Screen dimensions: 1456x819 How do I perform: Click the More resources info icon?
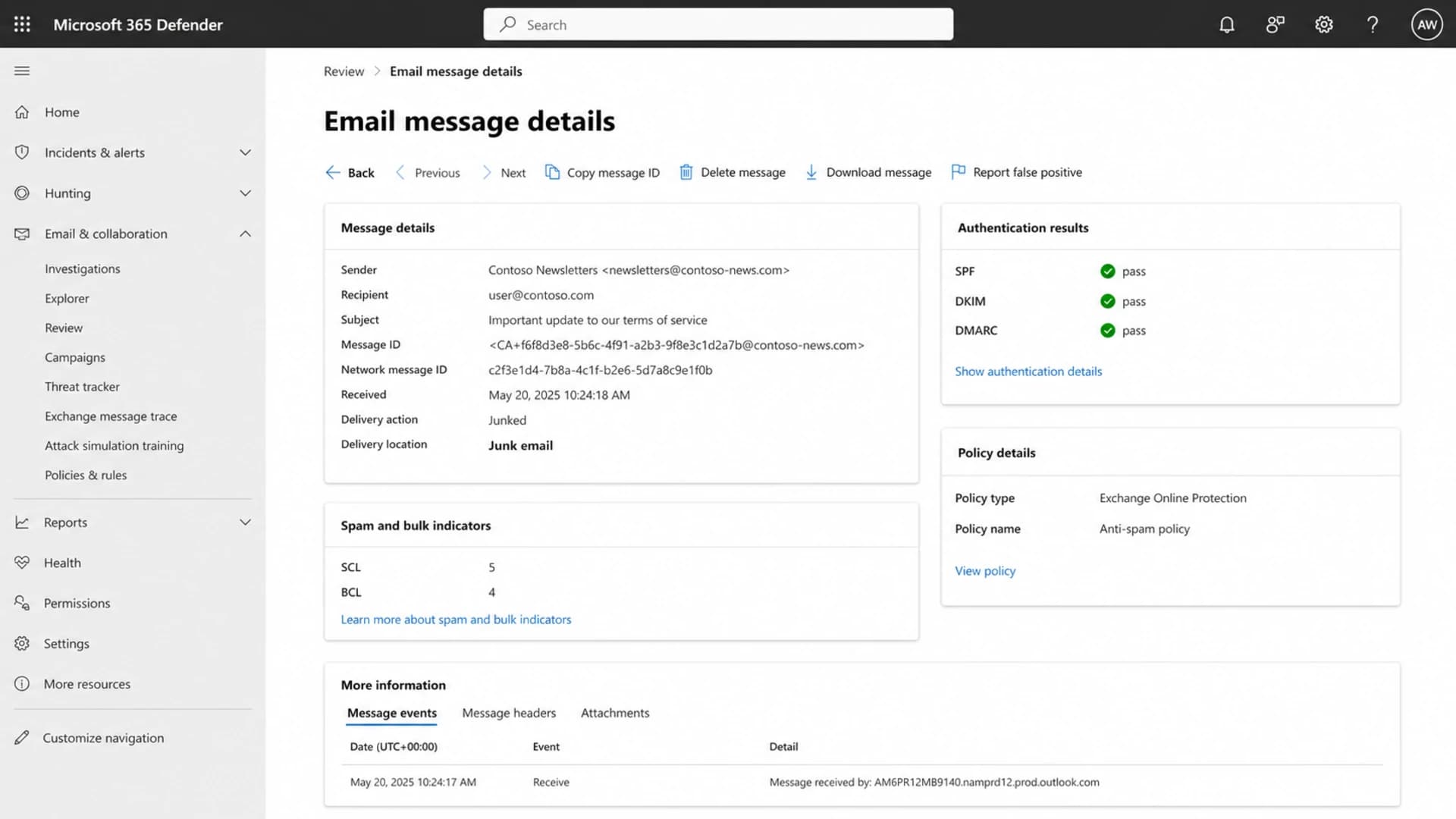[22, 684]
